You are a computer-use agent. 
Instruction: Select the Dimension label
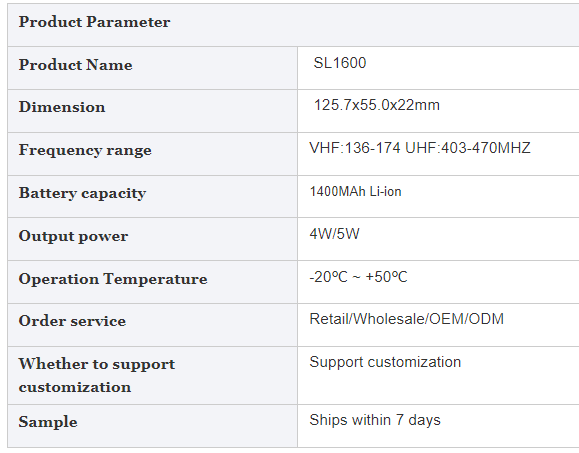click(x=62, y=107)
